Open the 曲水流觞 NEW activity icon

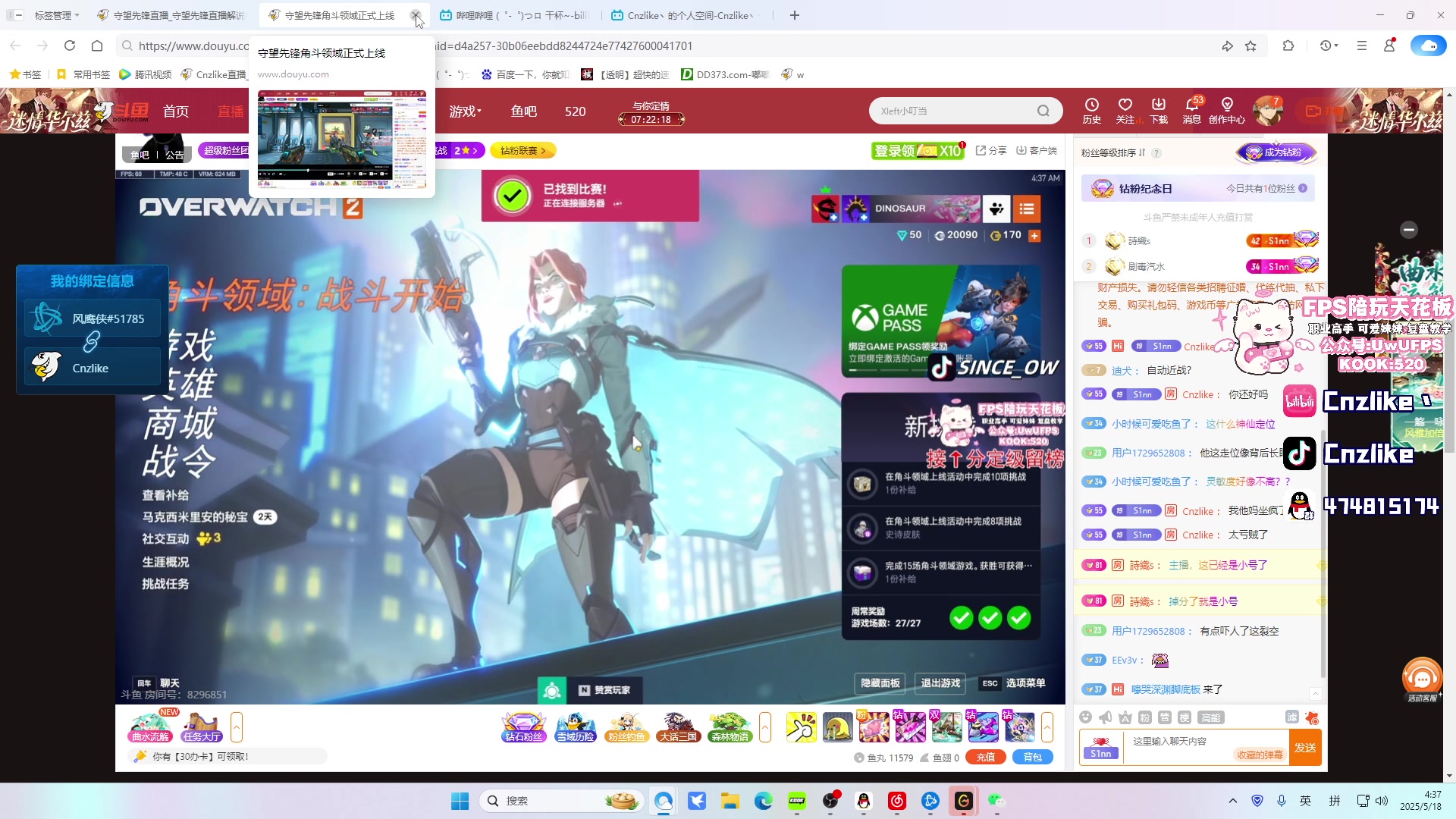point(151,726)
